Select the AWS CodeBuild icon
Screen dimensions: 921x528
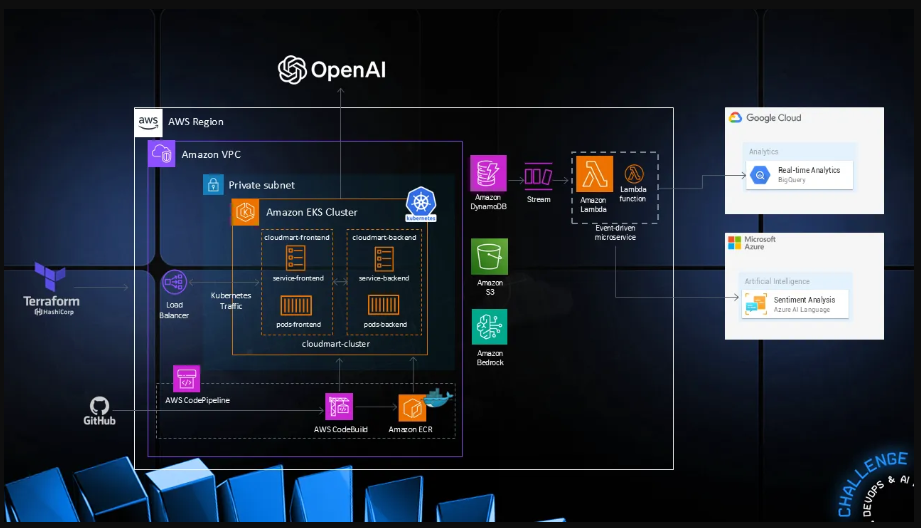(339, 406)
